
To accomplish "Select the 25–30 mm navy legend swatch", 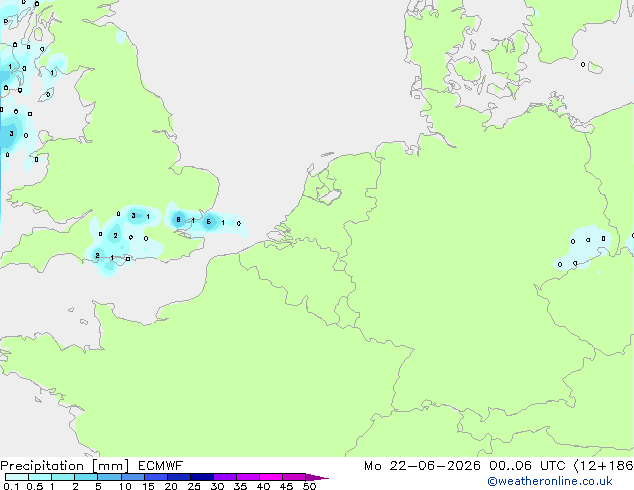I will point(202,477).
